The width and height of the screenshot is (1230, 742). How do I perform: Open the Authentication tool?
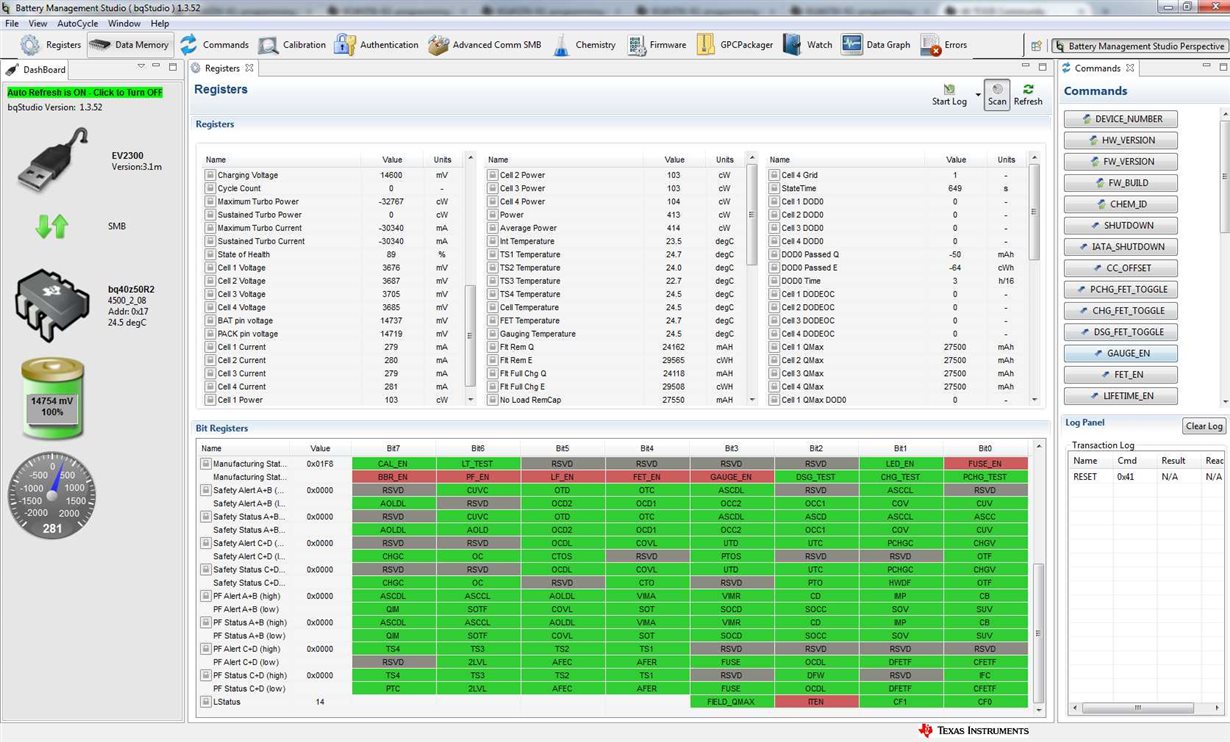click(377, 45)
